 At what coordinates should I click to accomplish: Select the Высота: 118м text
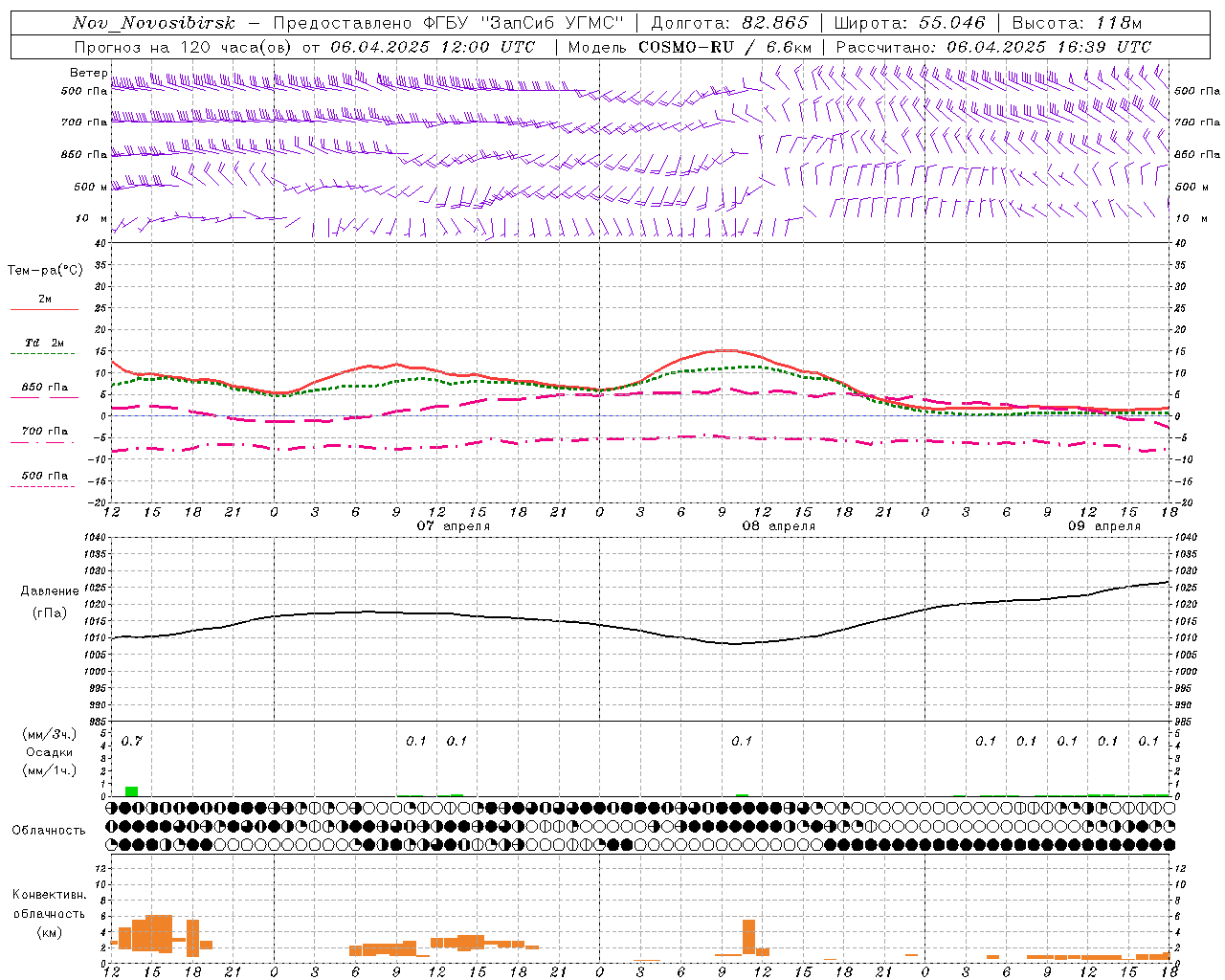[x=1077, y=23]
